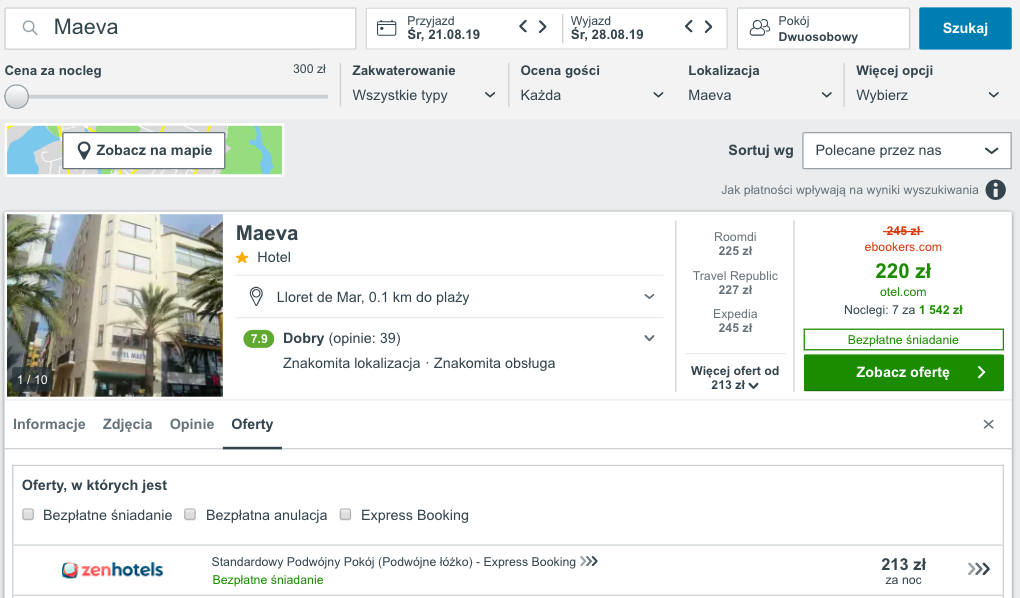Switch to the Informacje tab
This screenshot has height=598, width=1020.
49,424
